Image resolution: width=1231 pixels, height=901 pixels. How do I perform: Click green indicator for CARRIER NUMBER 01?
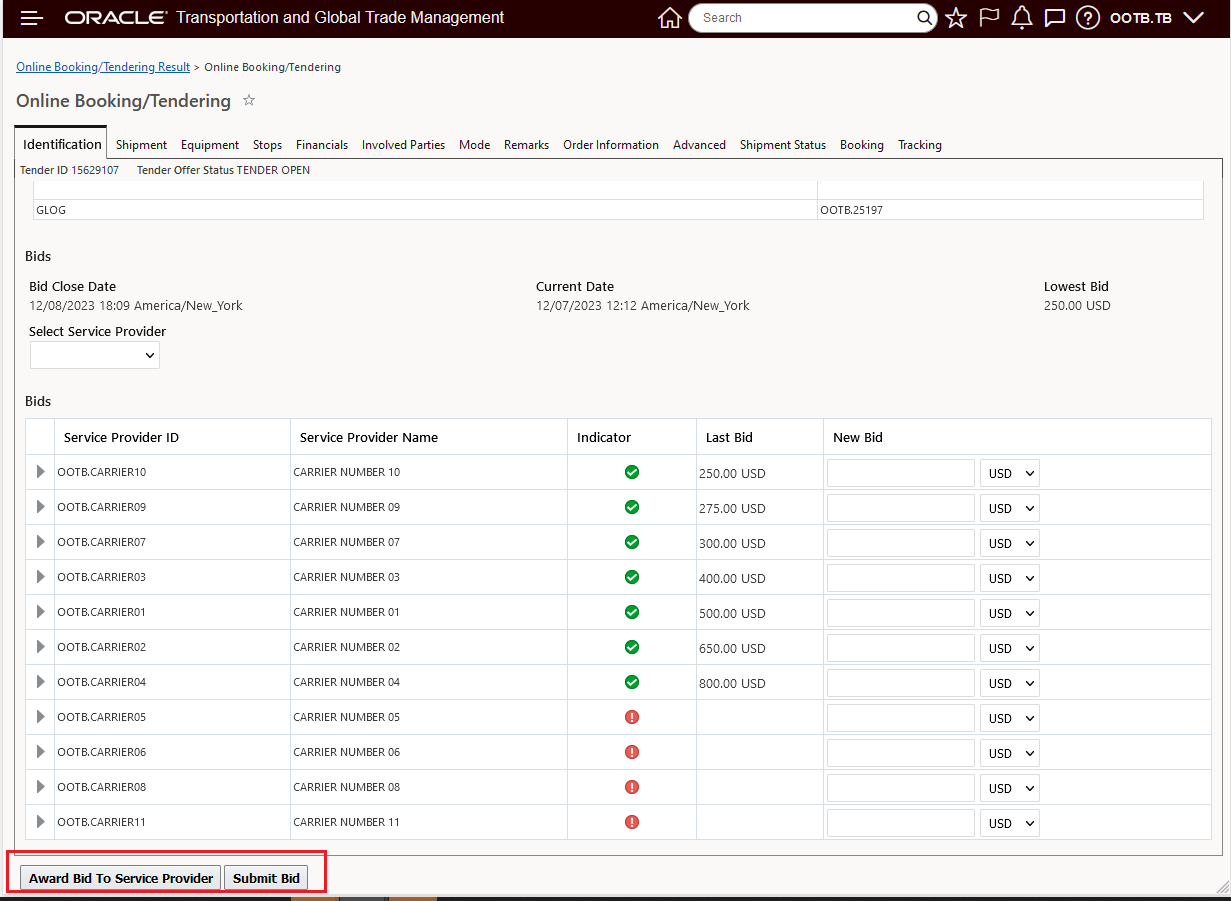[632, 612]
